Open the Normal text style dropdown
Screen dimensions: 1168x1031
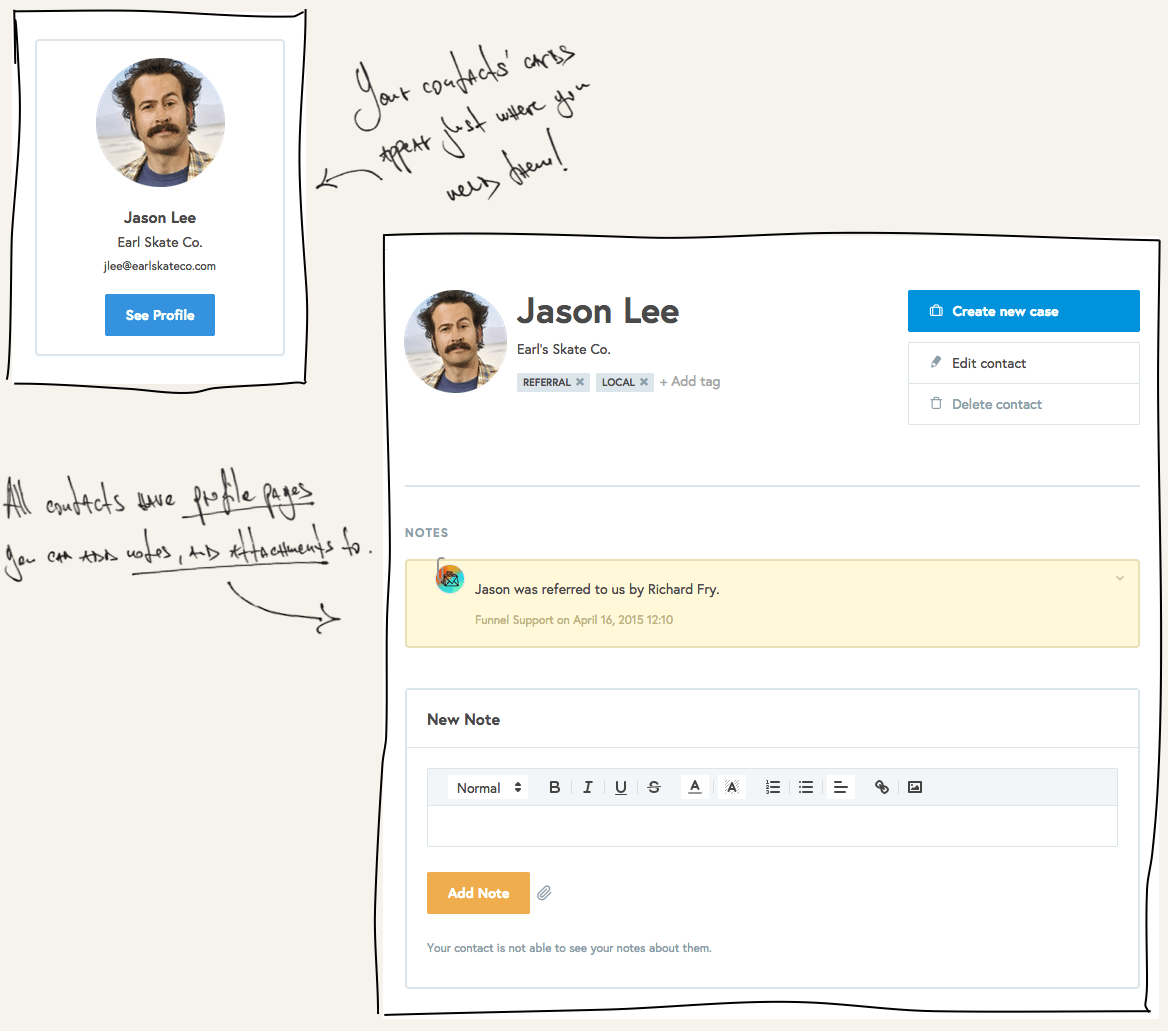(488, 787)
